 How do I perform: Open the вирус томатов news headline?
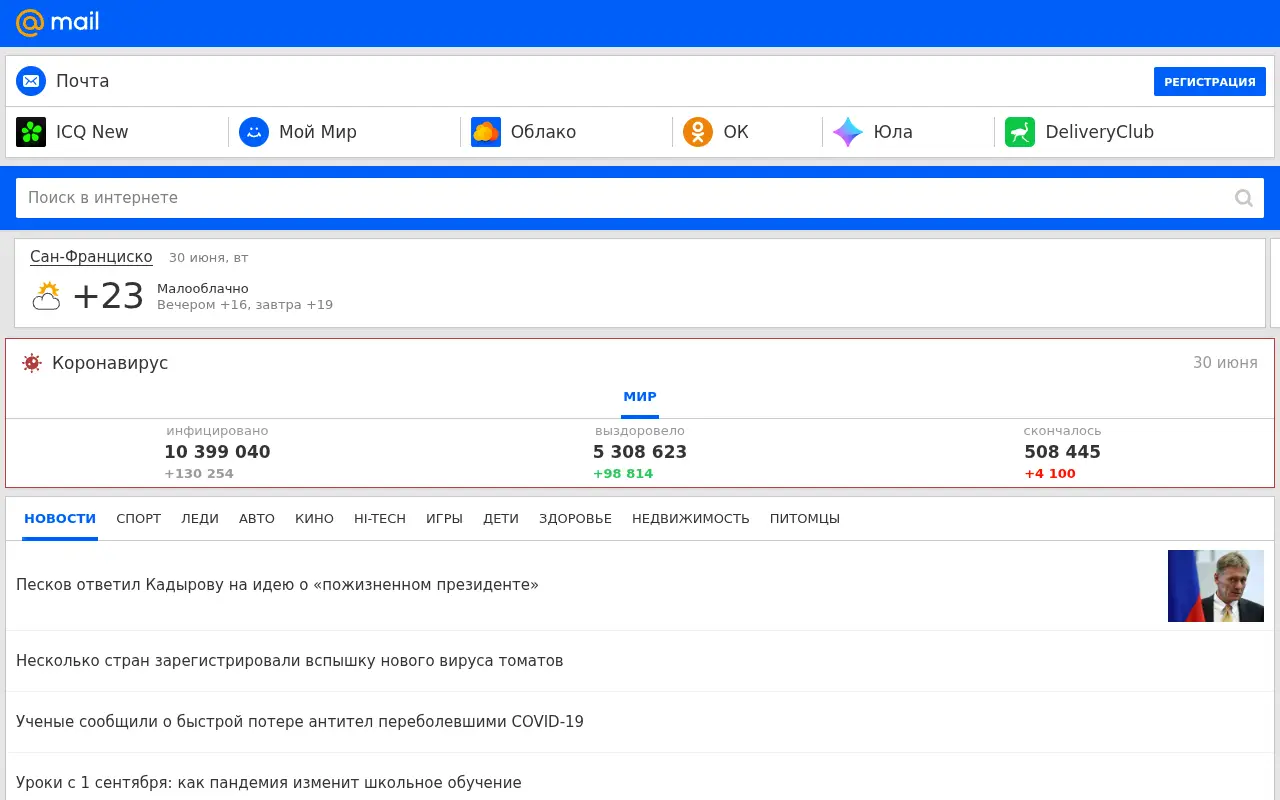(x=290, y=661)
